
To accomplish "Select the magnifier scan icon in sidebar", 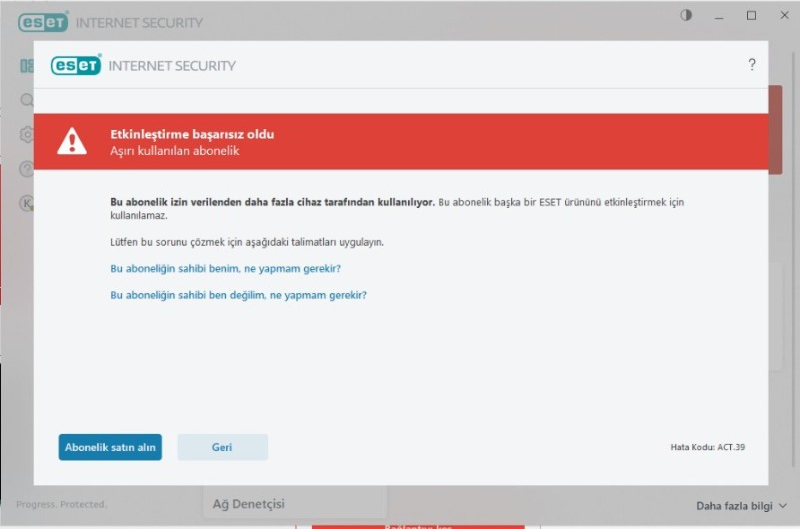I will coord(26,100).
